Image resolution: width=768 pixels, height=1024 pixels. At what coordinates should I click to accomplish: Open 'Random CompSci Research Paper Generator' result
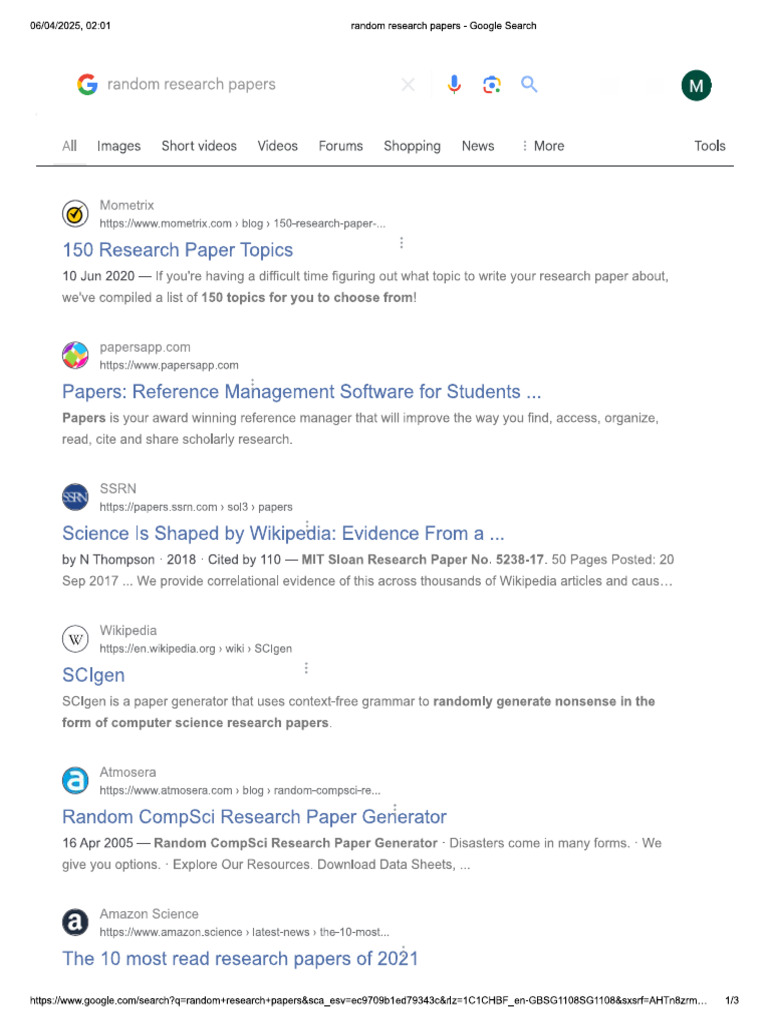click(x=254, y=817)
